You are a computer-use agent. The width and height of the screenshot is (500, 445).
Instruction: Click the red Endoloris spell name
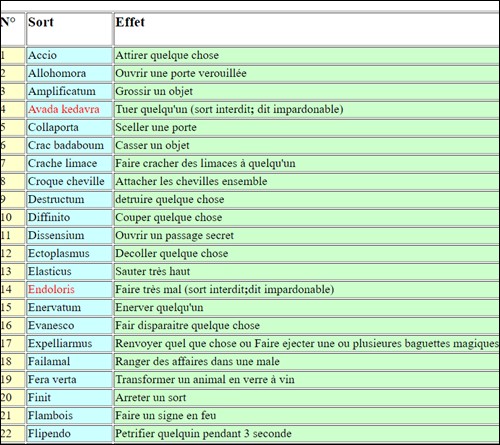coord(51,289)
